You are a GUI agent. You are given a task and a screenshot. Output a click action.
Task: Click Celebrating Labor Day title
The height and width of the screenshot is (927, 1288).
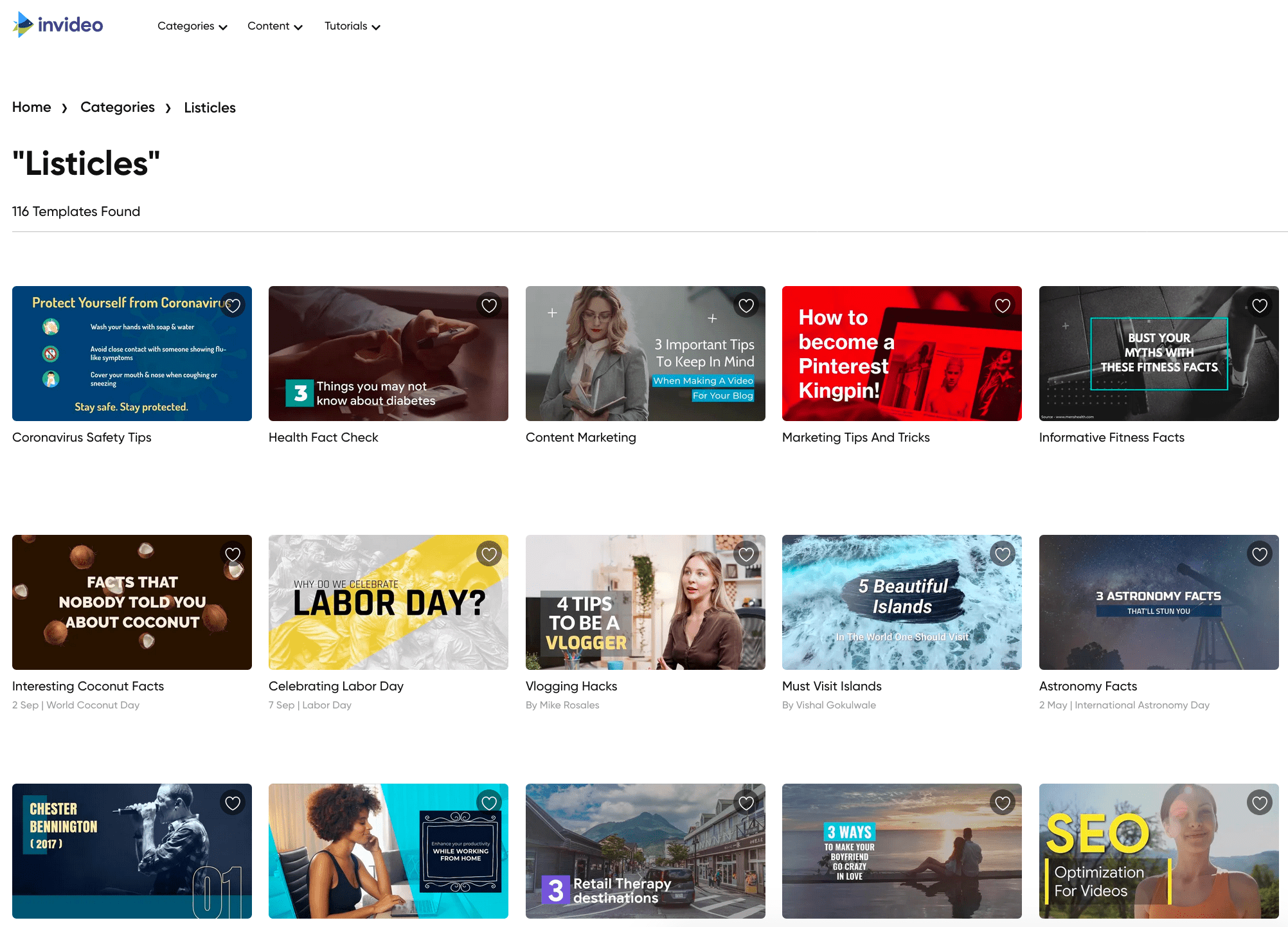336,686
